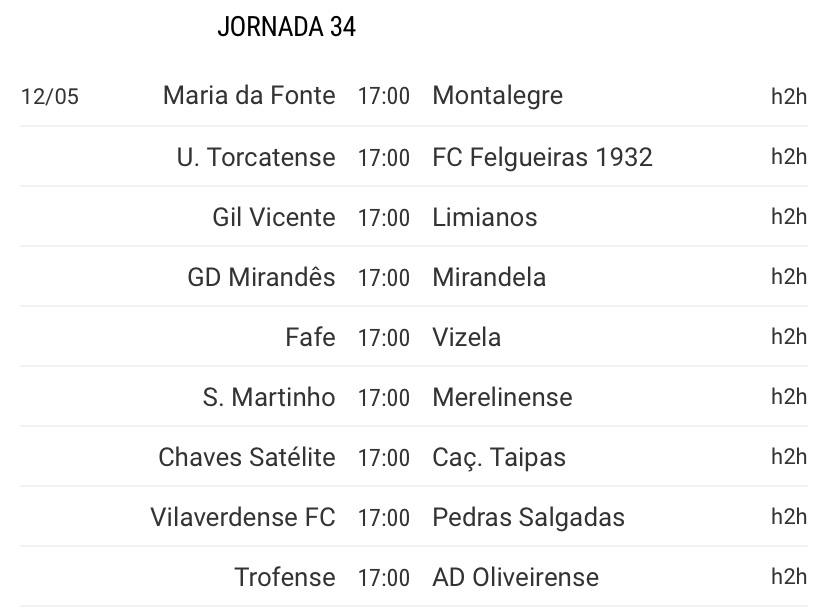Open h2h for Trofense vs AD Oliveirense

click(789, 576)
